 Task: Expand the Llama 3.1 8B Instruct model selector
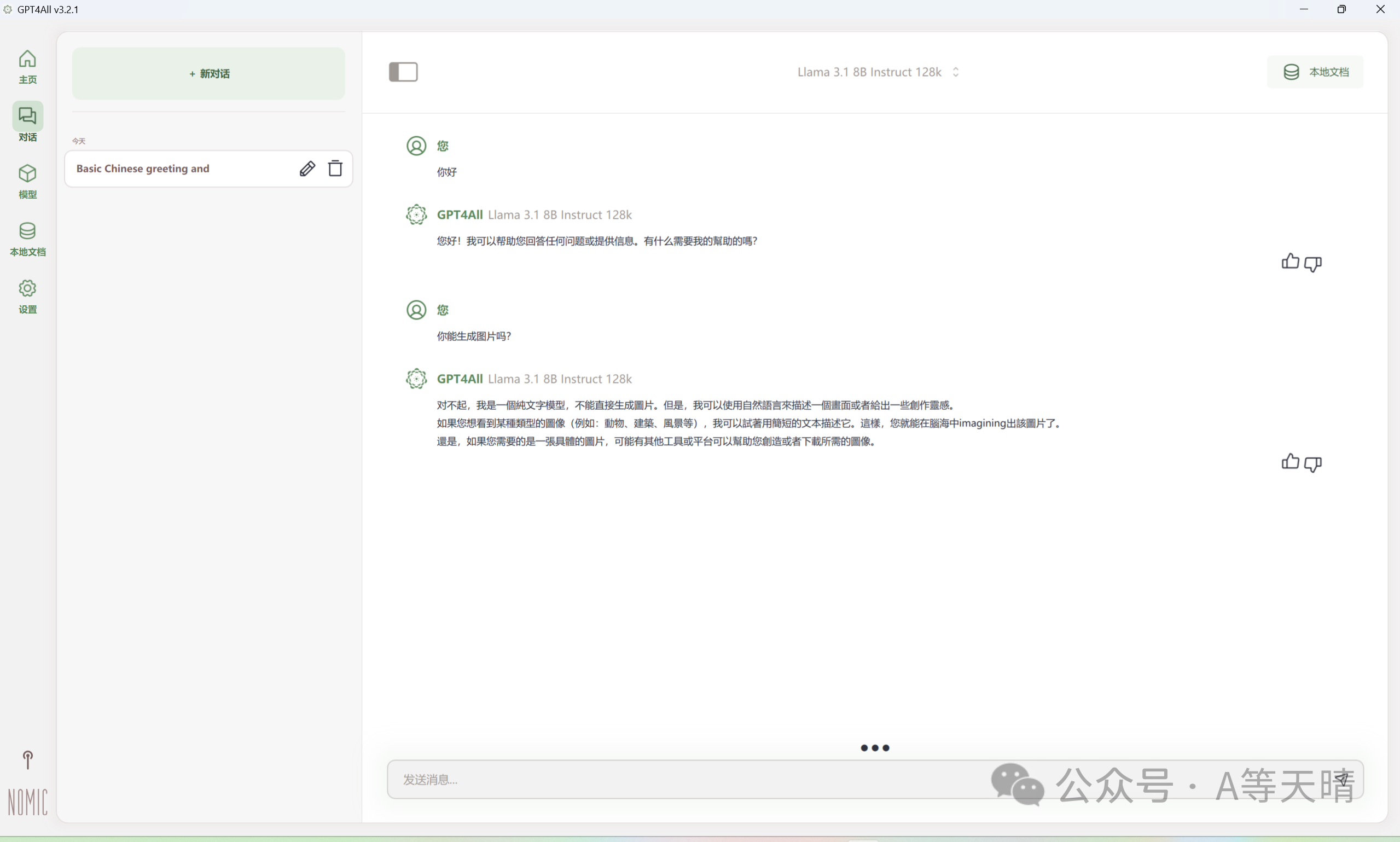click(x=877, y=72)
